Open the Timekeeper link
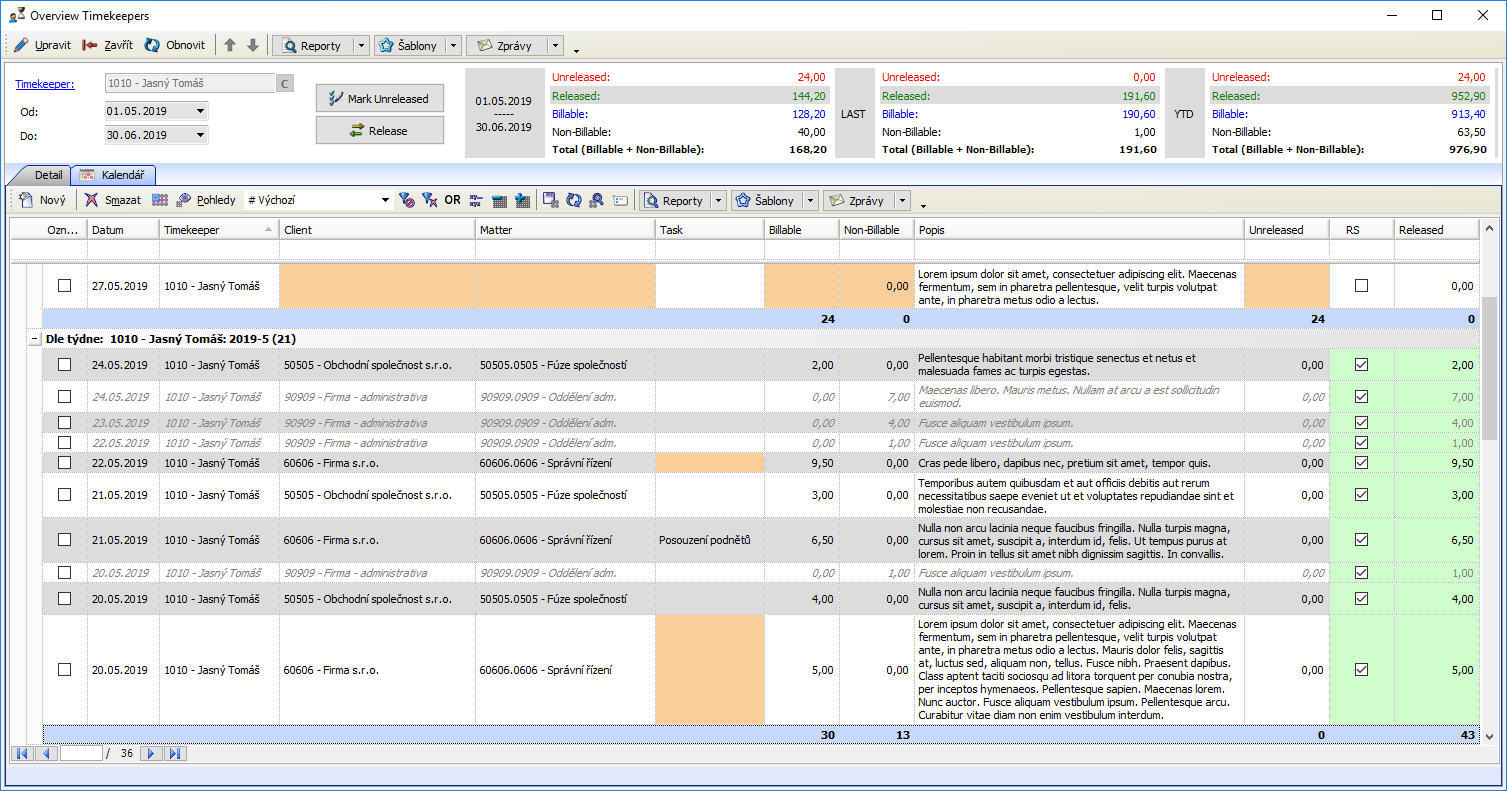Screen dimensions: 1507x791 (x=45, y=84)
